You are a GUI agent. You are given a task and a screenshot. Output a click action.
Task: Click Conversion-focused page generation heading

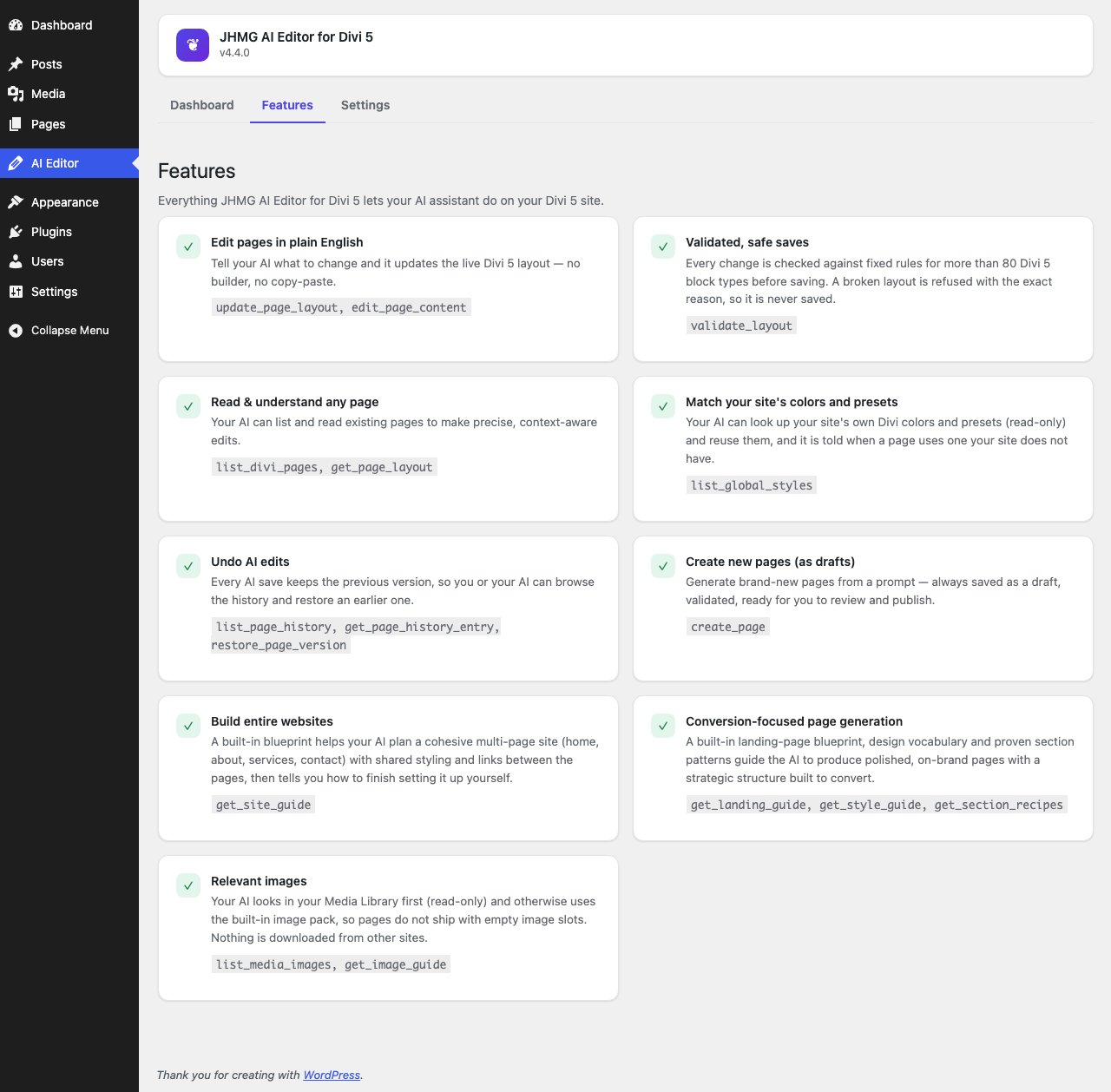click(x=794, y=721)
